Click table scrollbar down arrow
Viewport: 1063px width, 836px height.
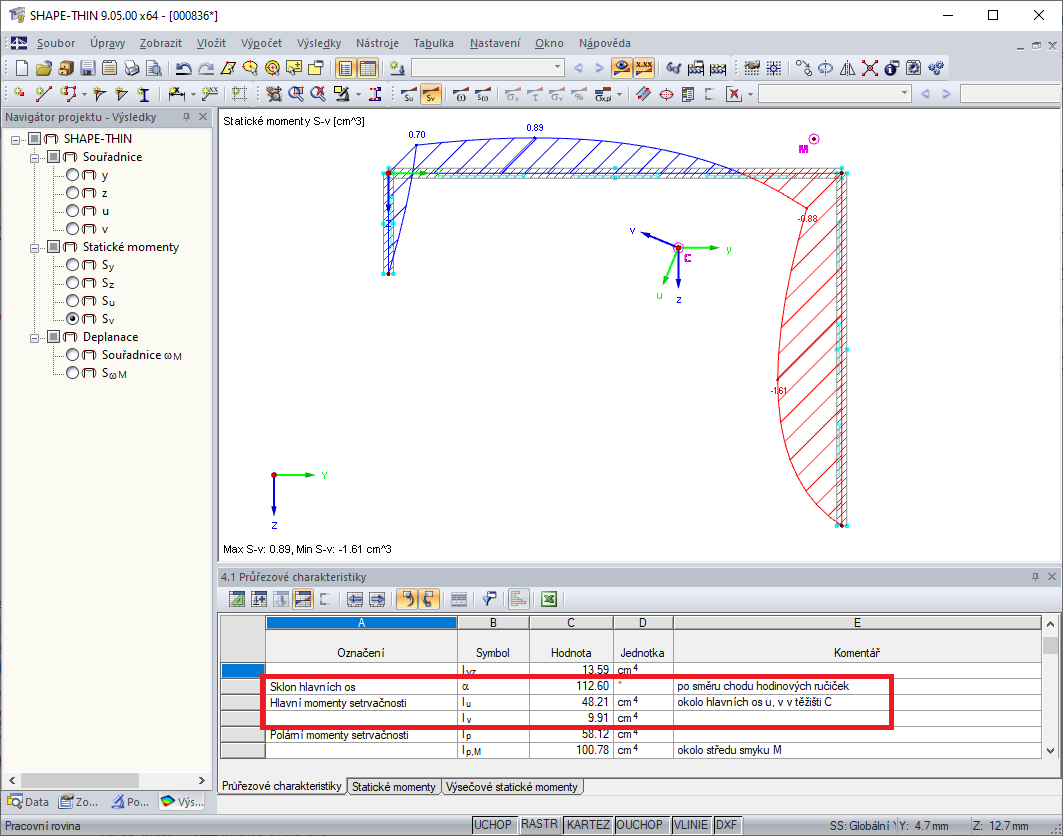point(1050,750)
